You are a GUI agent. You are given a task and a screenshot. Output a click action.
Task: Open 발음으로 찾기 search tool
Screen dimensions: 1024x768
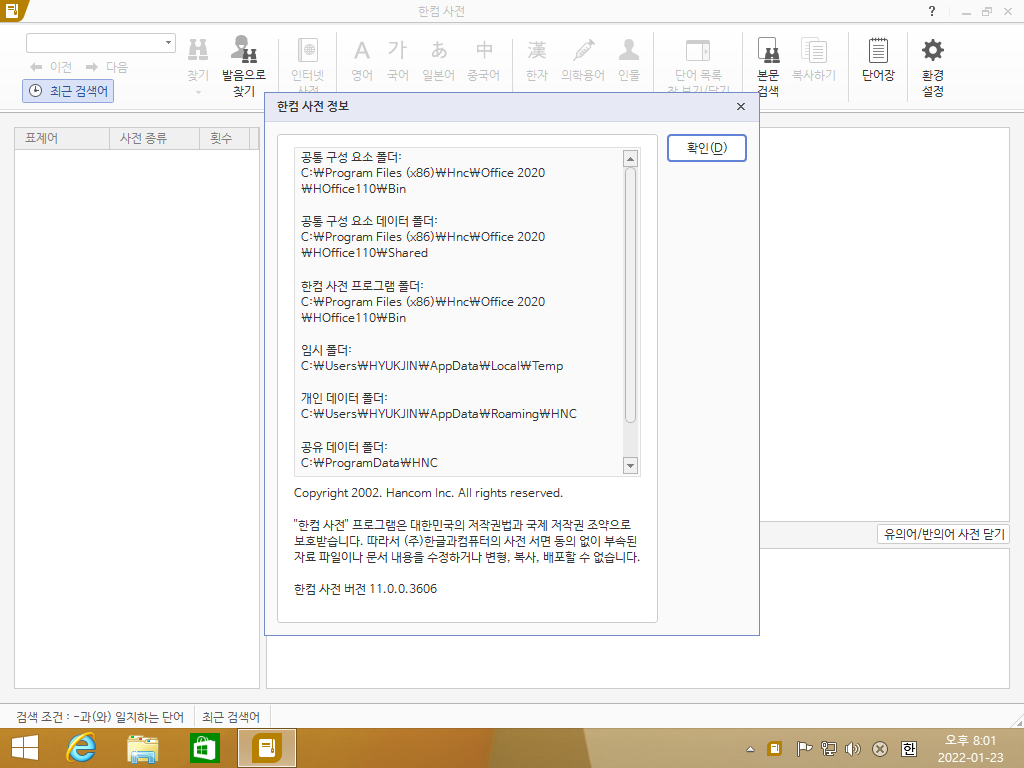coord(244,65)
